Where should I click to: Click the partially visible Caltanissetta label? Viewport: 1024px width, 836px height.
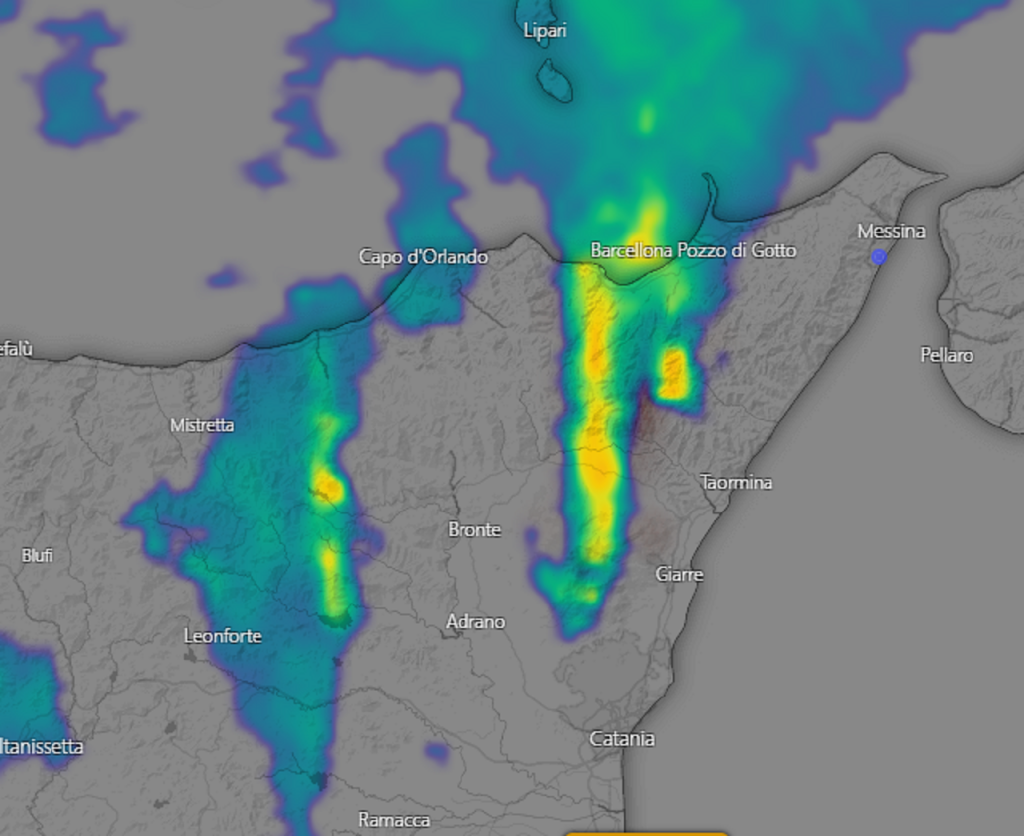point(42,746)
